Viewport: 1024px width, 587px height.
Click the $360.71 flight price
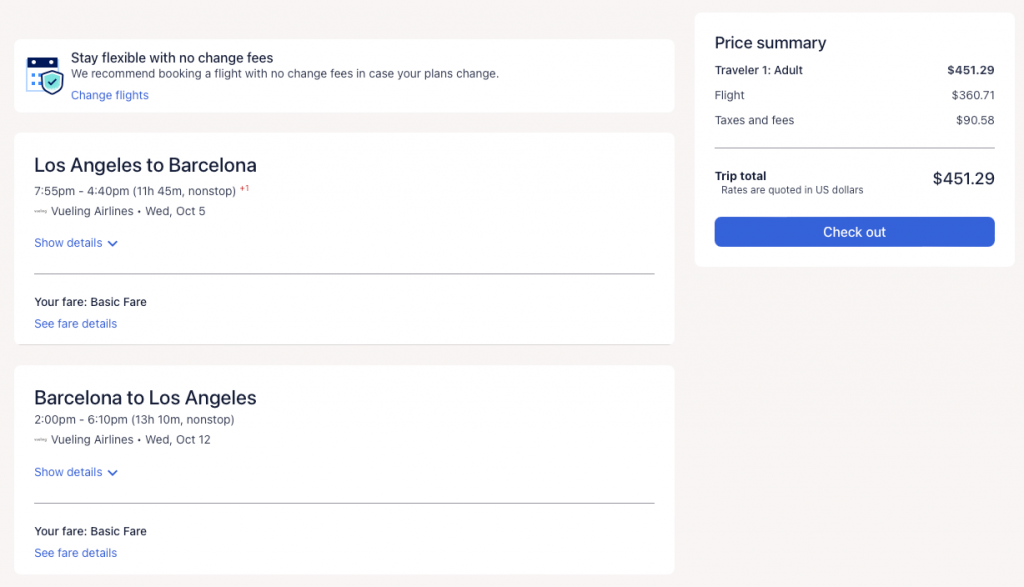[x=973, y=96]
